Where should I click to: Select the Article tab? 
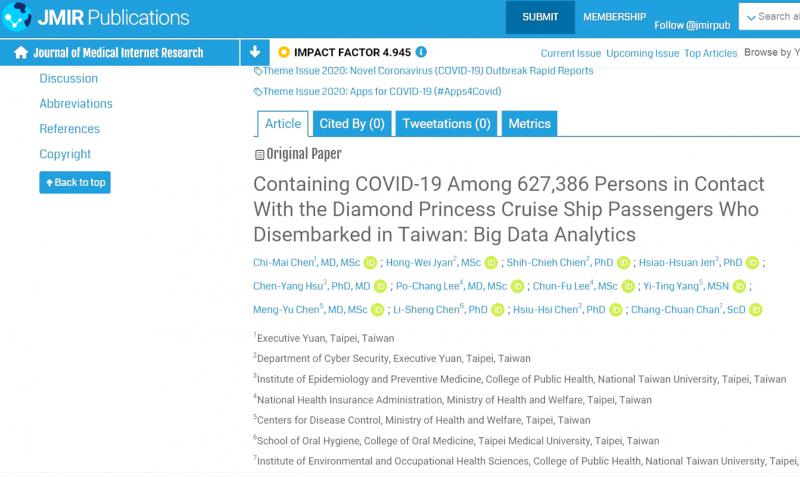[x=283, y=123]
